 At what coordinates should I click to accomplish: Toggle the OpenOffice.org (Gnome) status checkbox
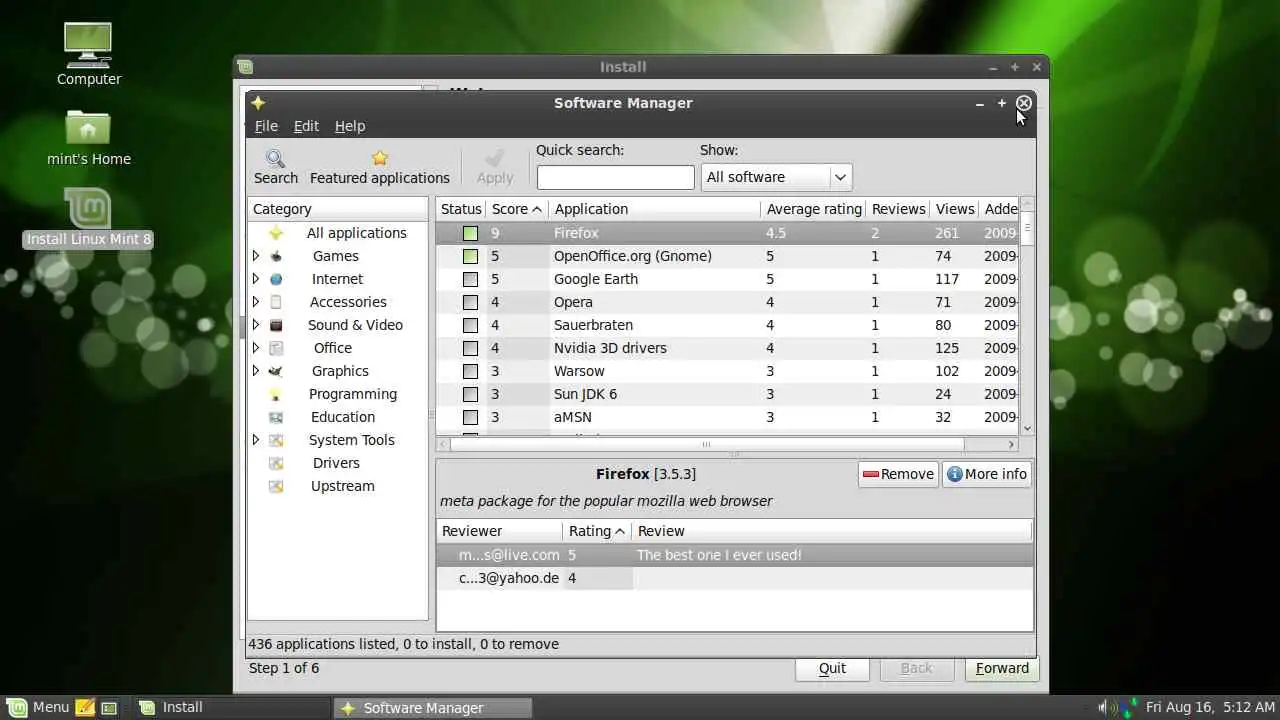click(x=470, y=256)
